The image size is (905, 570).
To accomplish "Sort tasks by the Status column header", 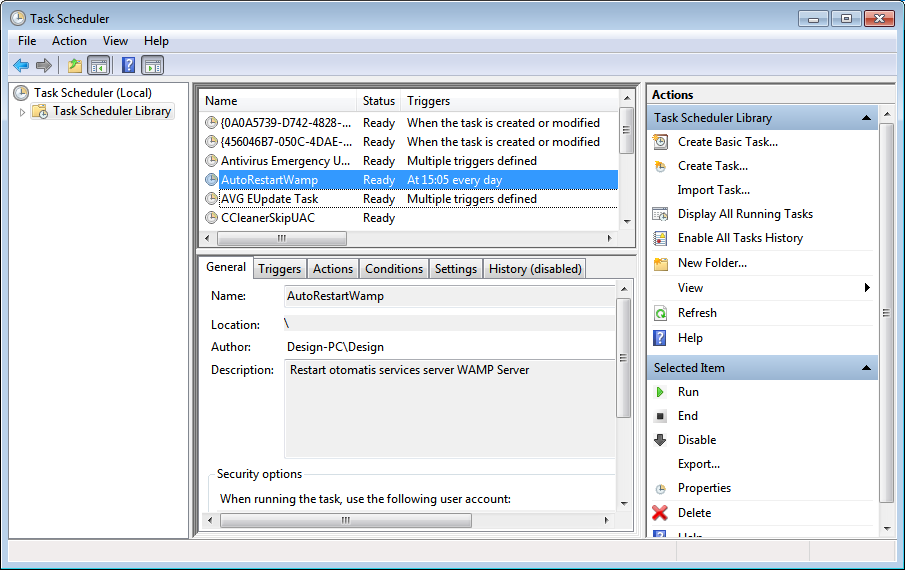I will coord(379,101).
